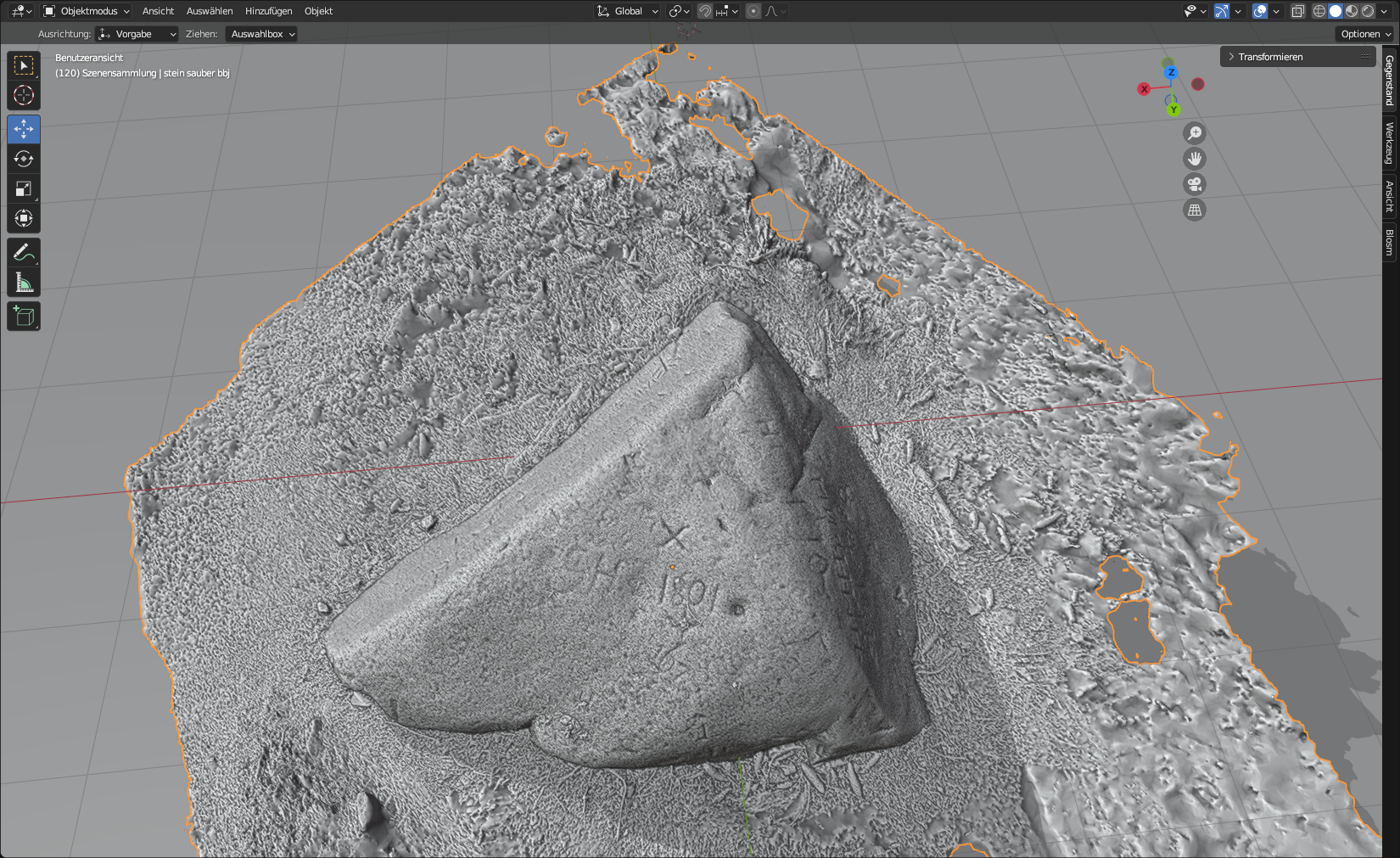Activate the 3D Cursor tool
The image size is (1400, 858).
[x=24, y=95]
